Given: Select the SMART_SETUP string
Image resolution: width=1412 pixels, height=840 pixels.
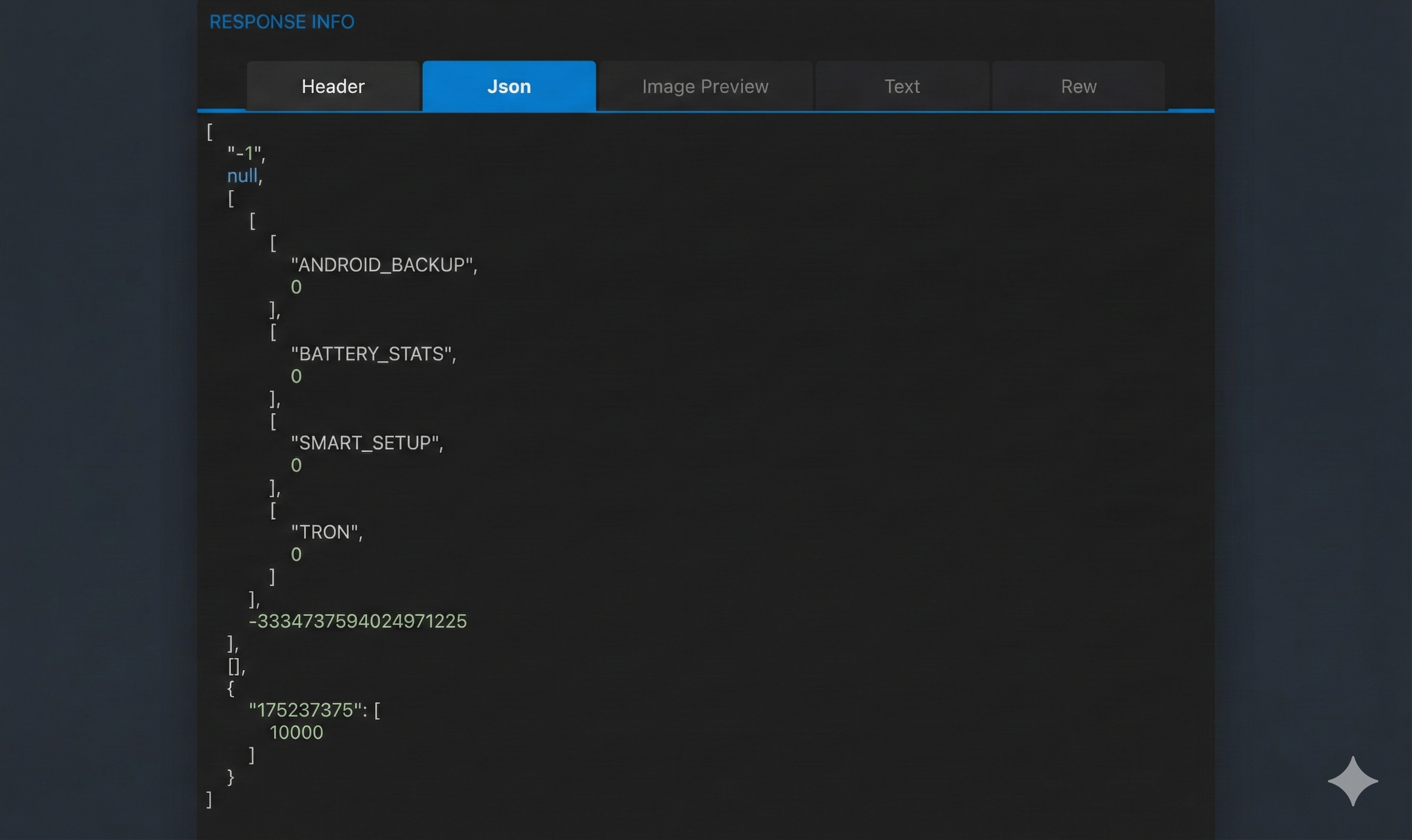Looking at the screenshot, I should point(367,443).
